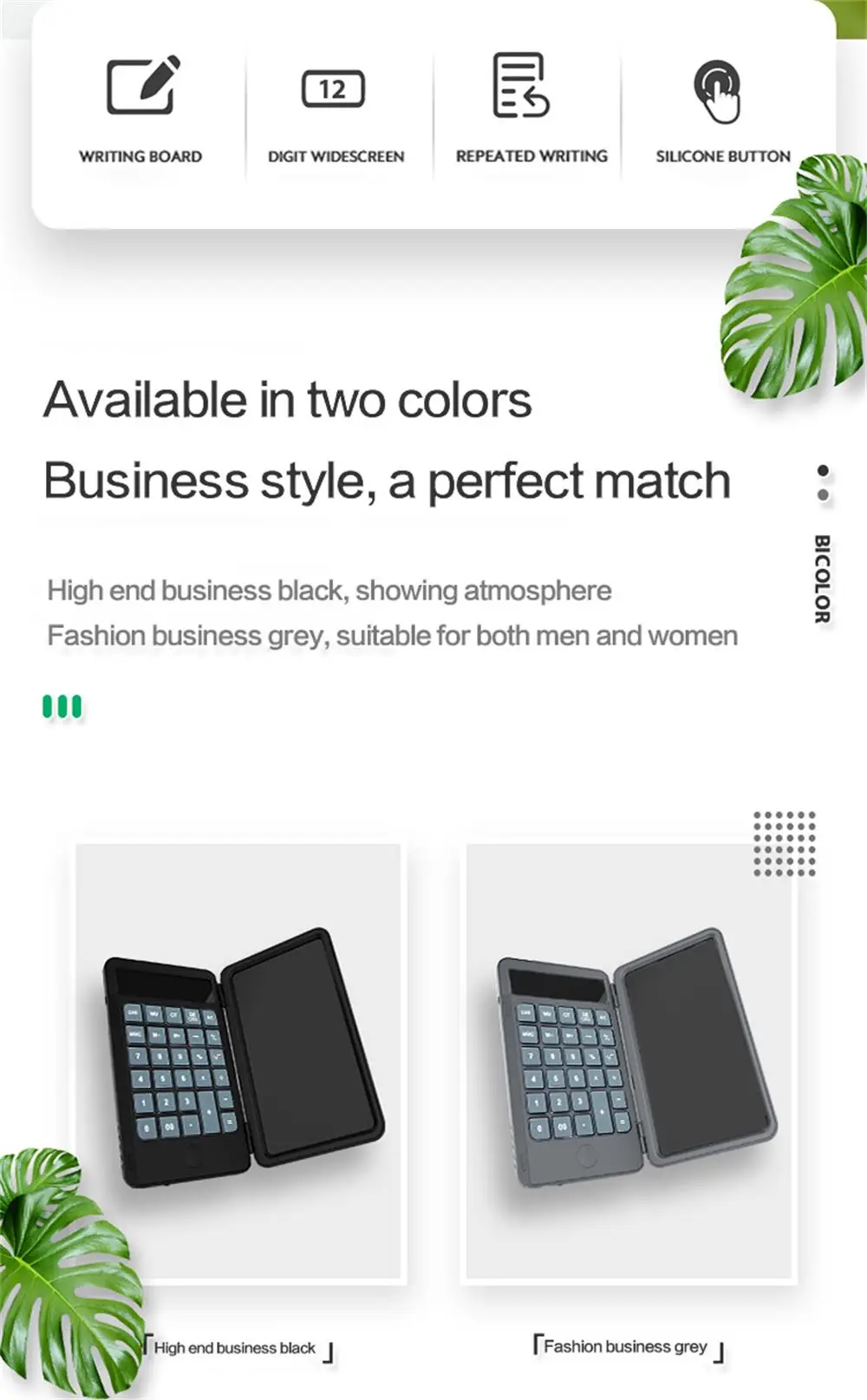
Task: Click the silicone button finger-press icon
Action: pyautogui.click(x=718, y=91)
